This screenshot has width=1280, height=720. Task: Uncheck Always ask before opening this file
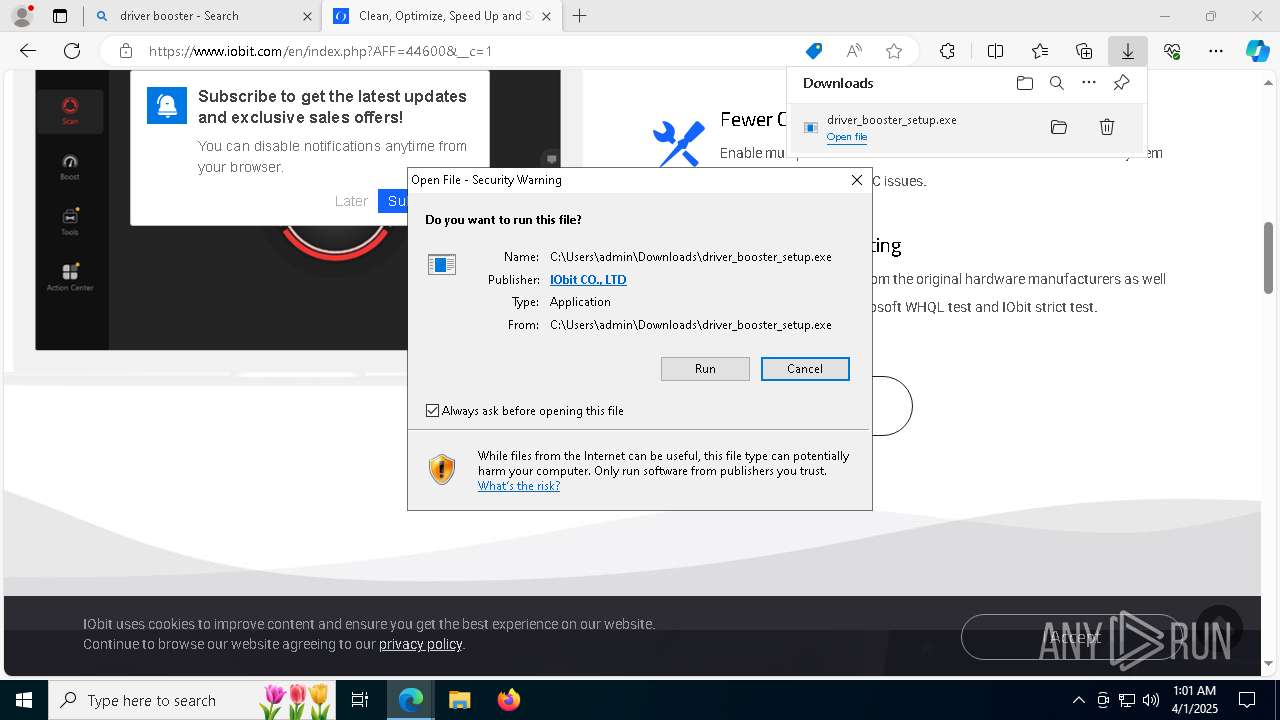(x=432, y=411)
